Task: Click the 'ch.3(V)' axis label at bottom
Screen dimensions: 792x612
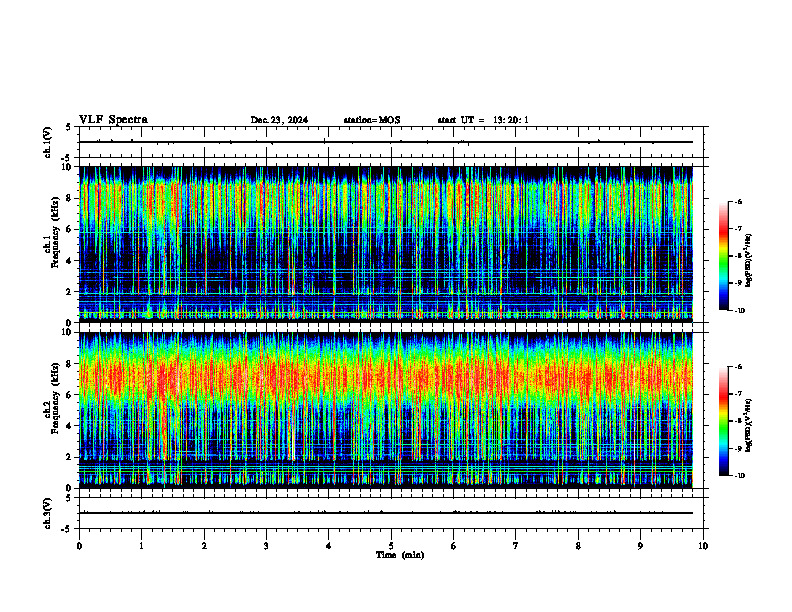Action: pyautogui.click(x=48, y=513)
